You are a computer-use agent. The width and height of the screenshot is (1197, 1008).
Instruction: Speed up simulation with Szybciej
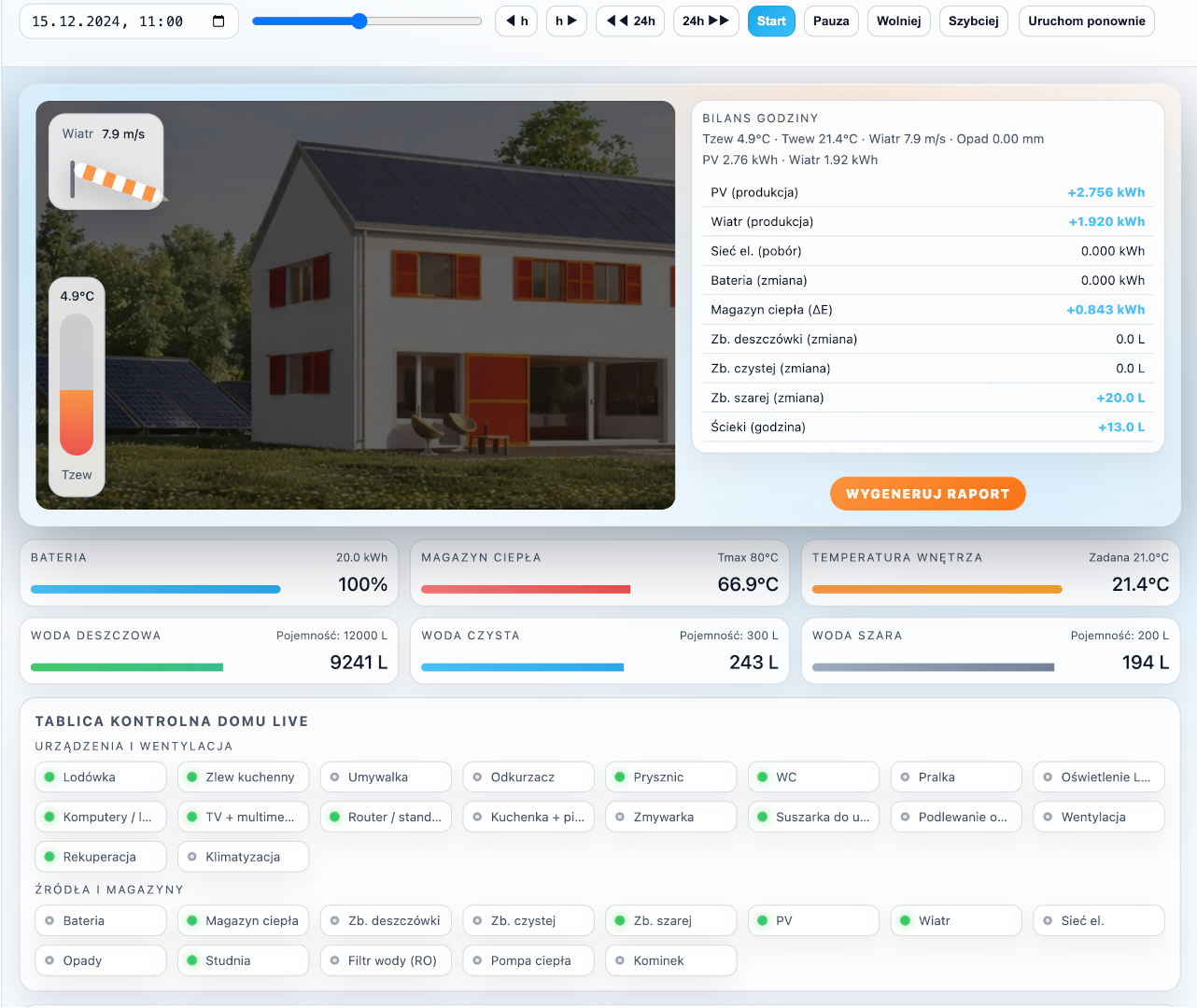(x=973, y=21)
